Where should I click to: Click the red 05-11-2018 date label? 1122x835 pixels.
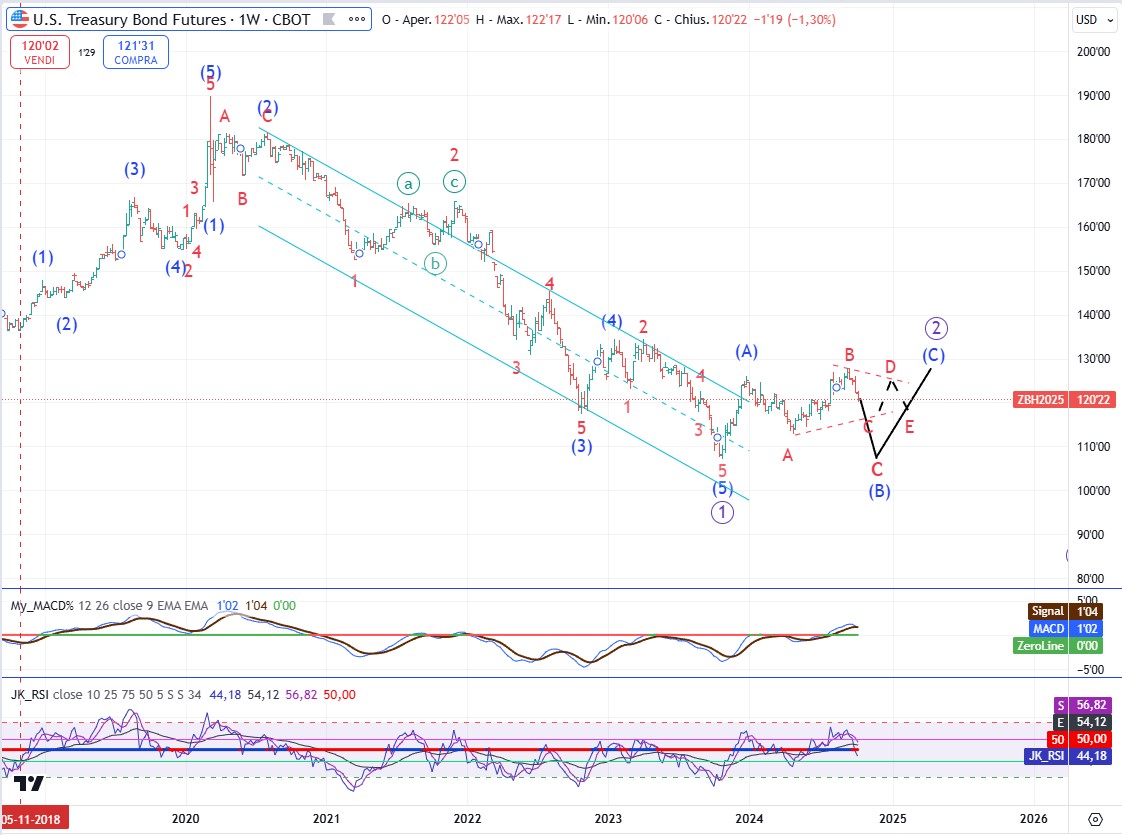pyautogui.click(x=34, y=819)
